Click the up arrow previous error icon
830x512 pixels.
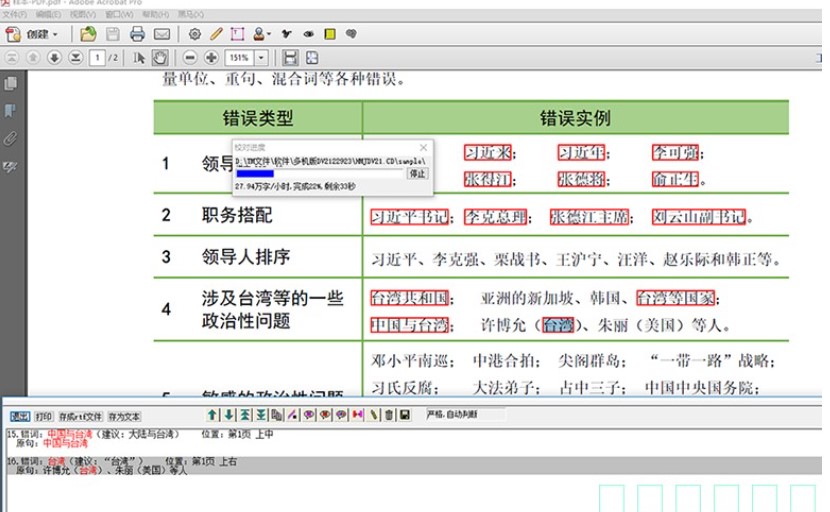212,415
